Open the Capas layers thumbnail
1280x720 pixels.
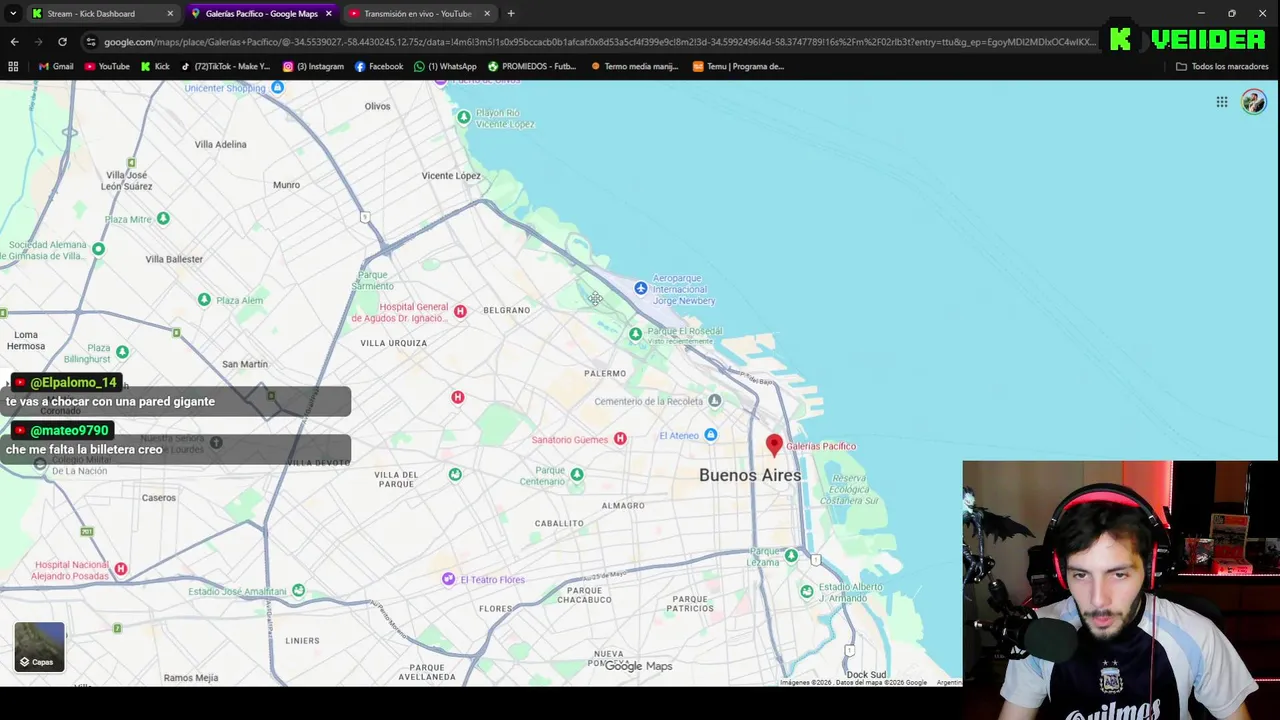(40, 647)
